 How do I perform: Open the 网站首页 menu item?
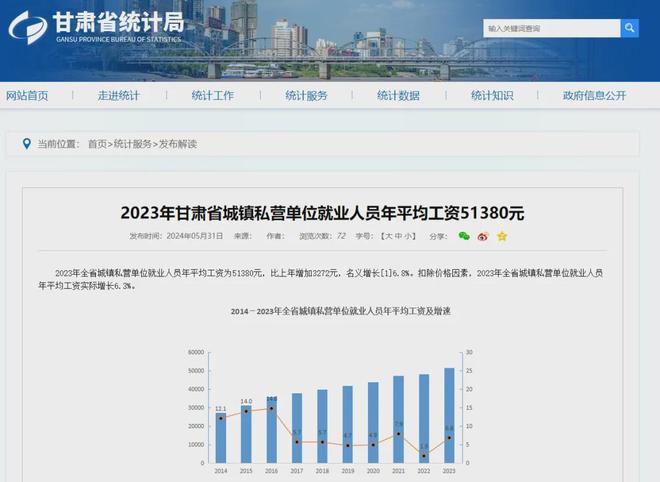[27, 96]
